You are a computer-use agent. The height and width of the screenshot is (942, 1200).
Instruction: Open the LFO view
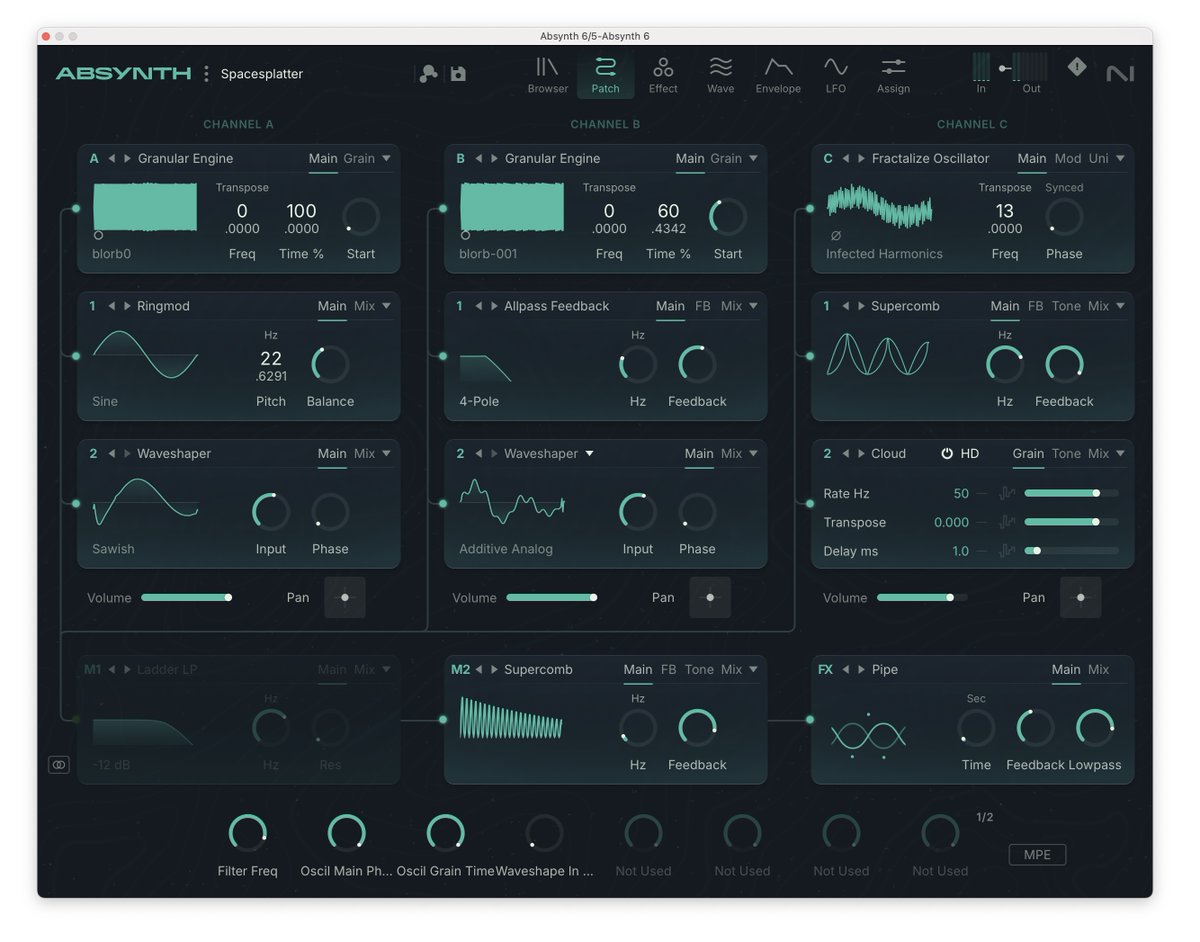click(x=836, y=73)
